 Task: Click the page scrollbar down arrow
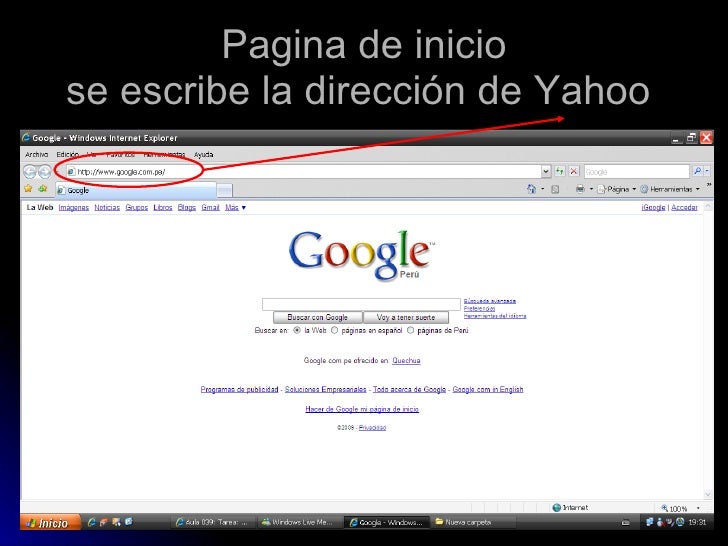[708, 494]
